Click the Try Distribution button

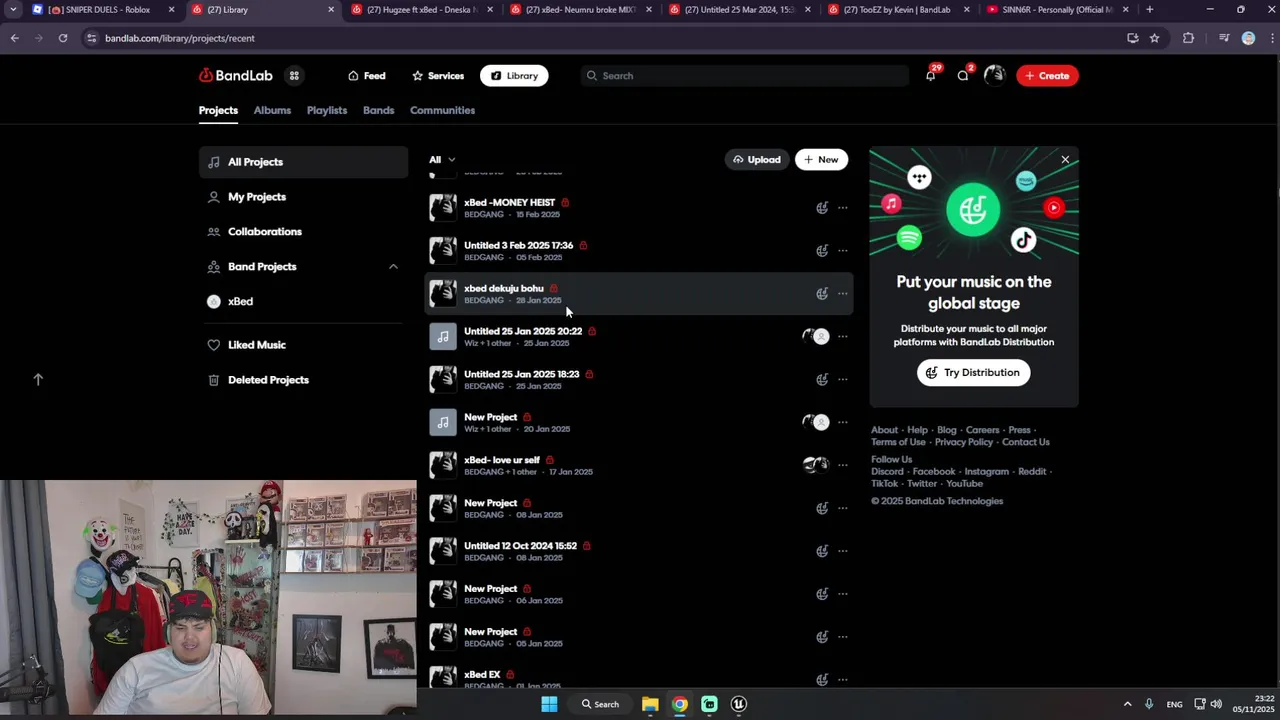pos(973,373)
